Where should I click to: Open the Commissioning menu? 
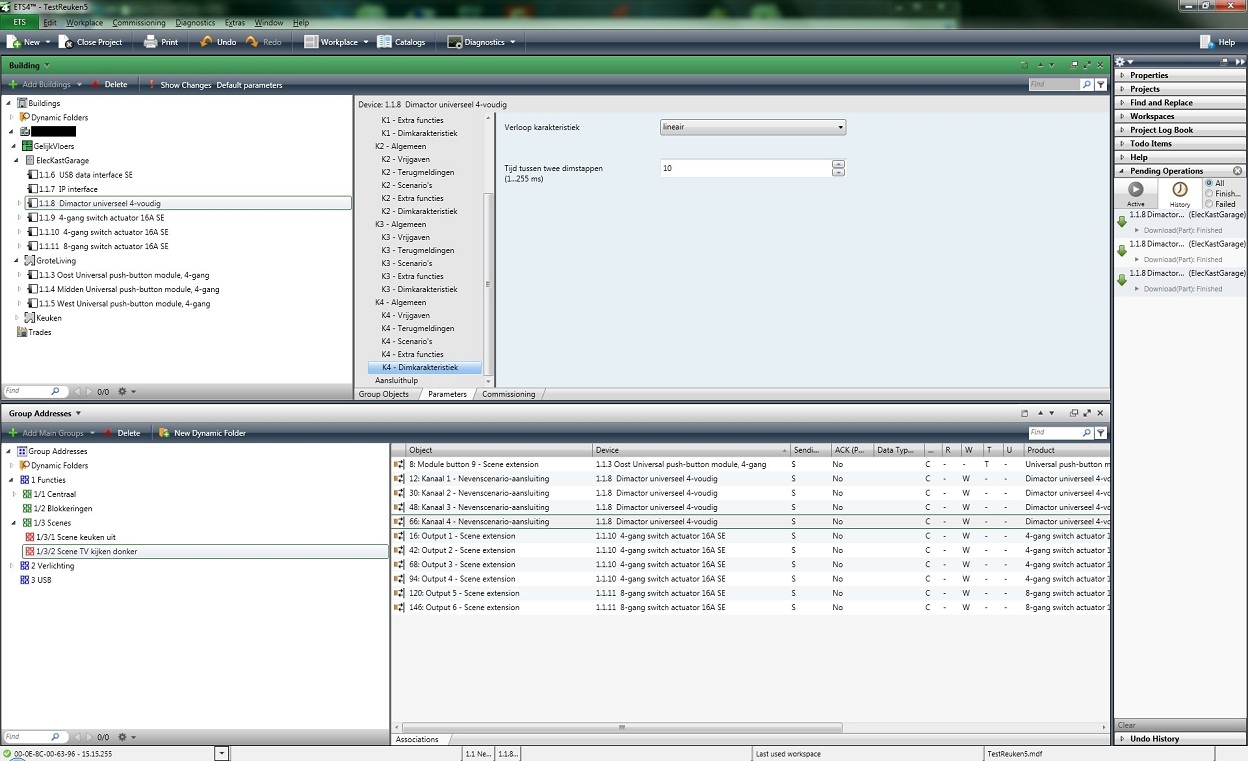click(x=139, y=22)
